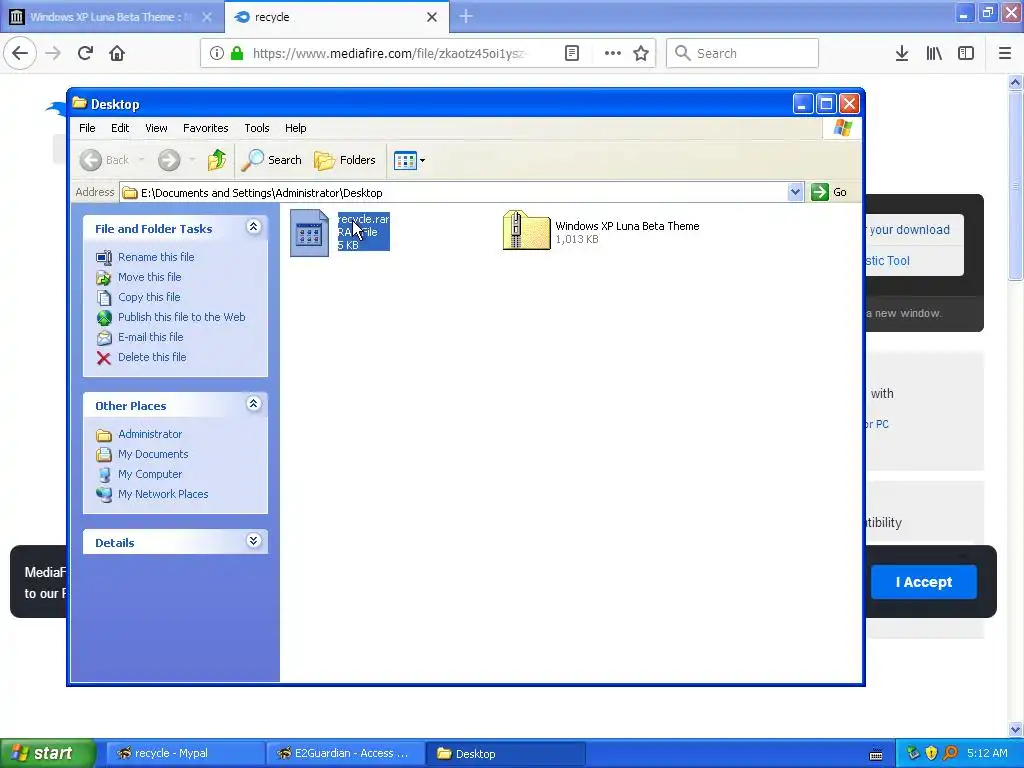
Task: Open the page actions three-dots menu
Action: 613,53
